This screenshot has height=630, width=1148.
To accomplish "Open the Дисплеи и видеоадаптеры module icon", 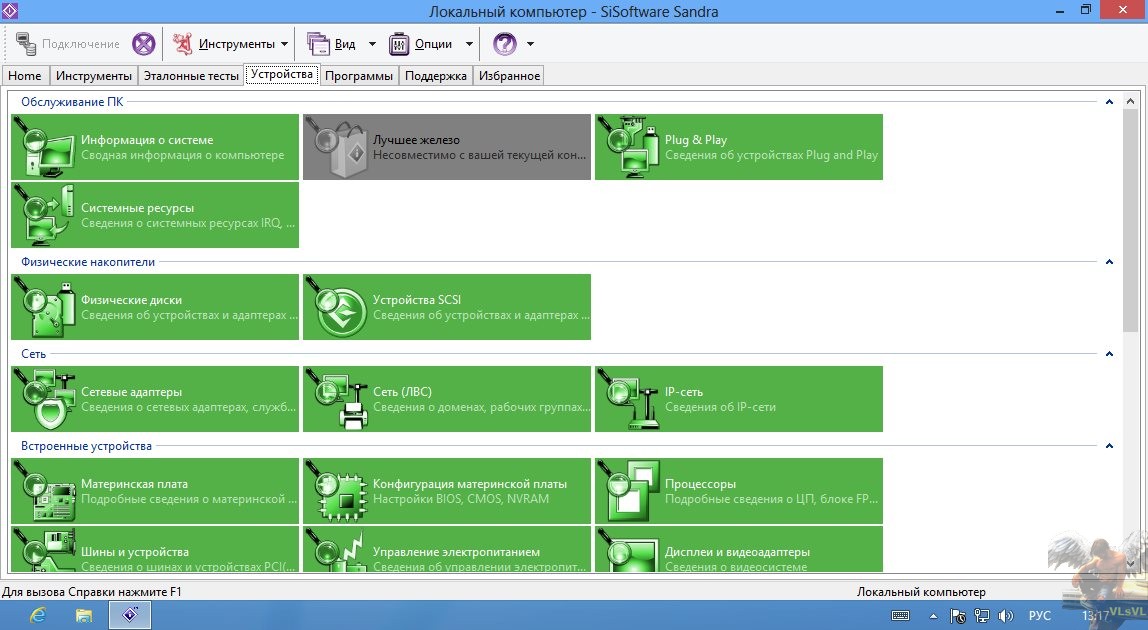I will coord(627,549).
